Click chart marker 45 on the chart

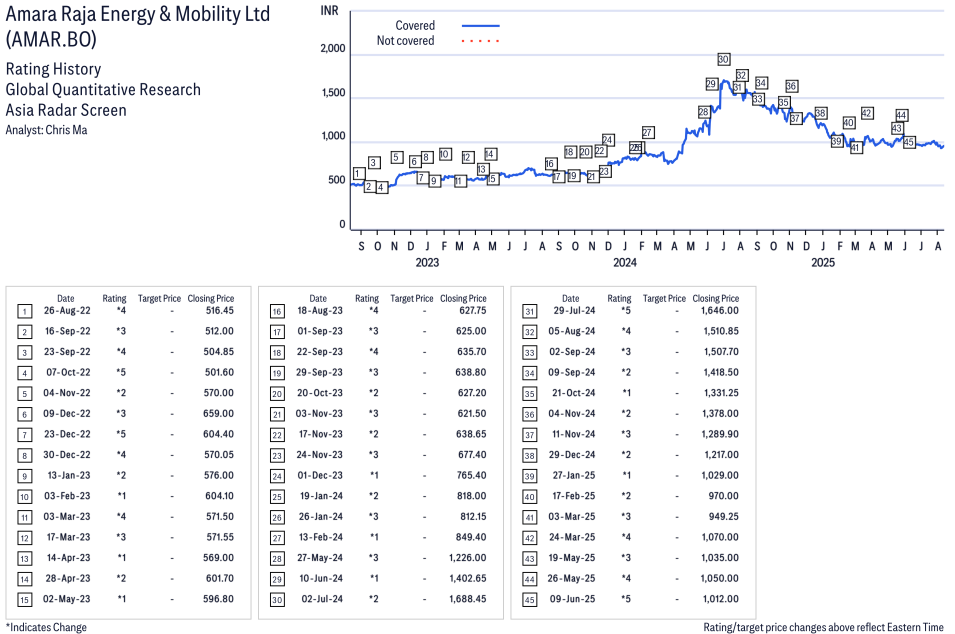point(909,143)
